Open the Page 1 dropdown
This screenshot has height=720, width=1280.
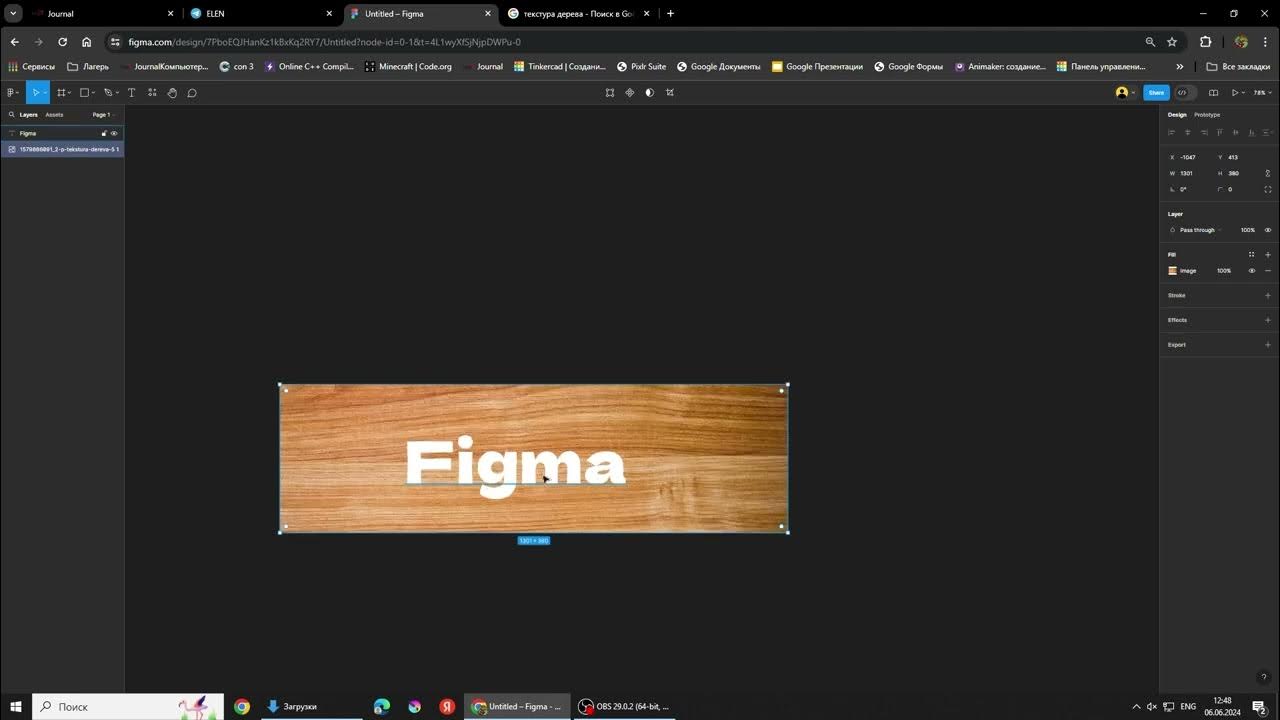click(x=103, y=115)
